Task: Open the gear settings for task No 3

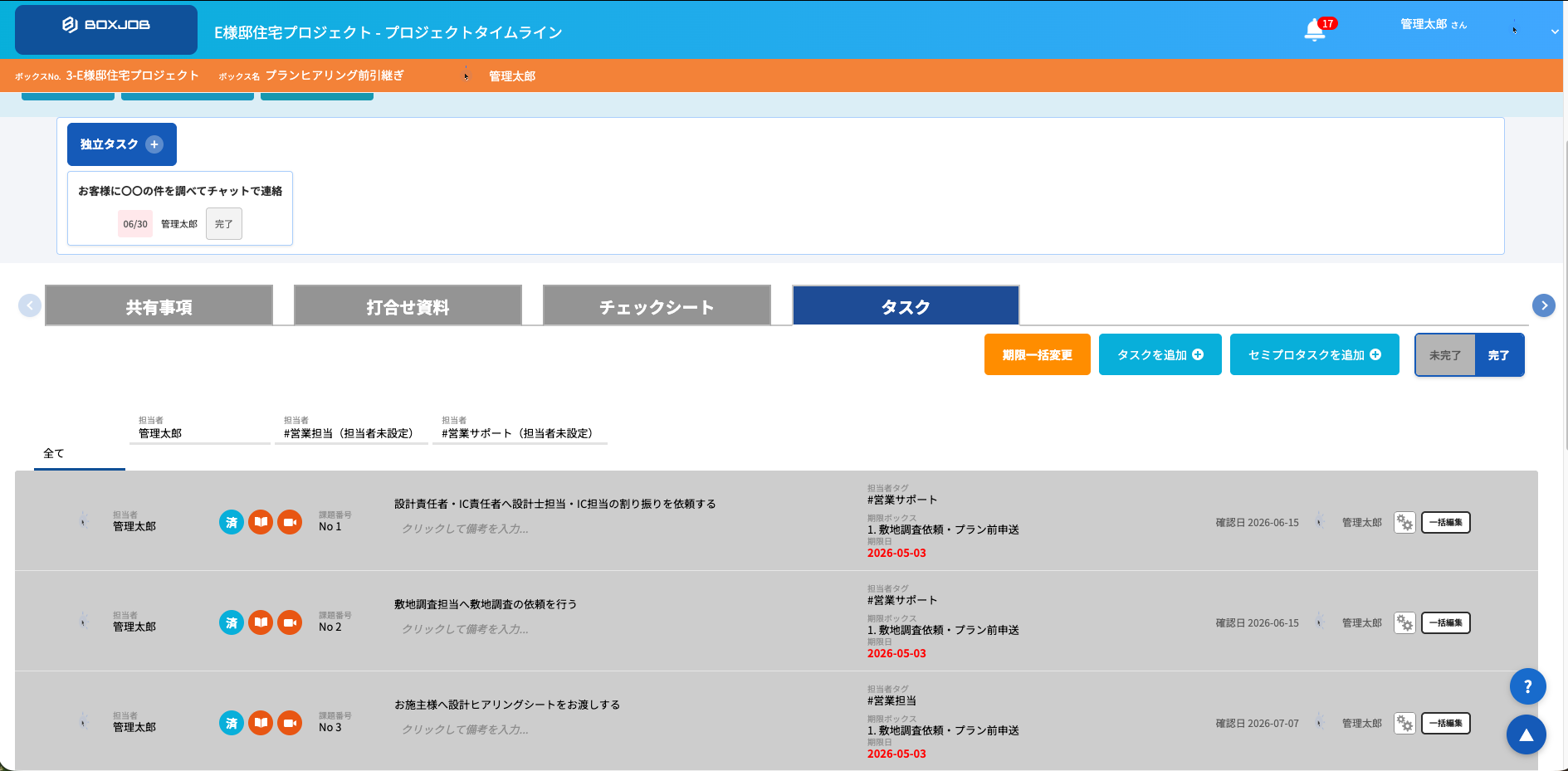Action: 1404,724
